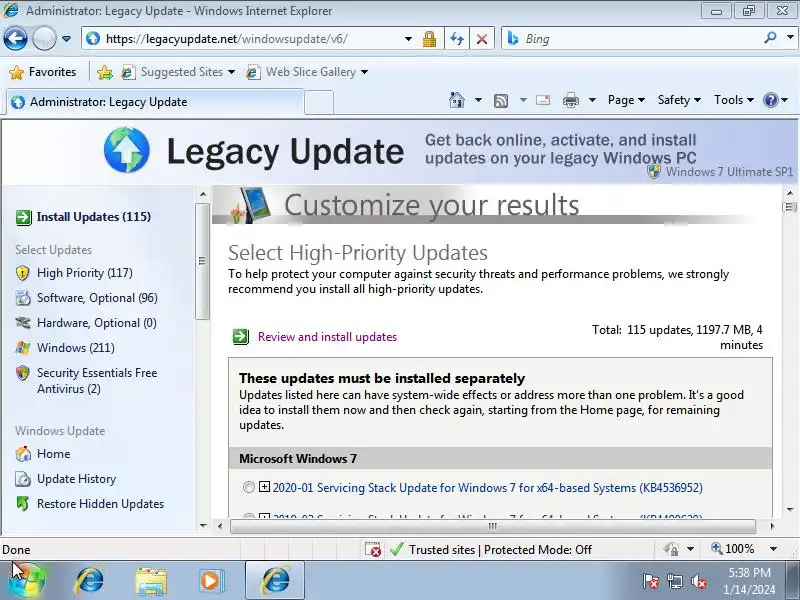Open Windows Explorer from the taskbar
Viewport: 800px width, 600px height.
(151, 581)
